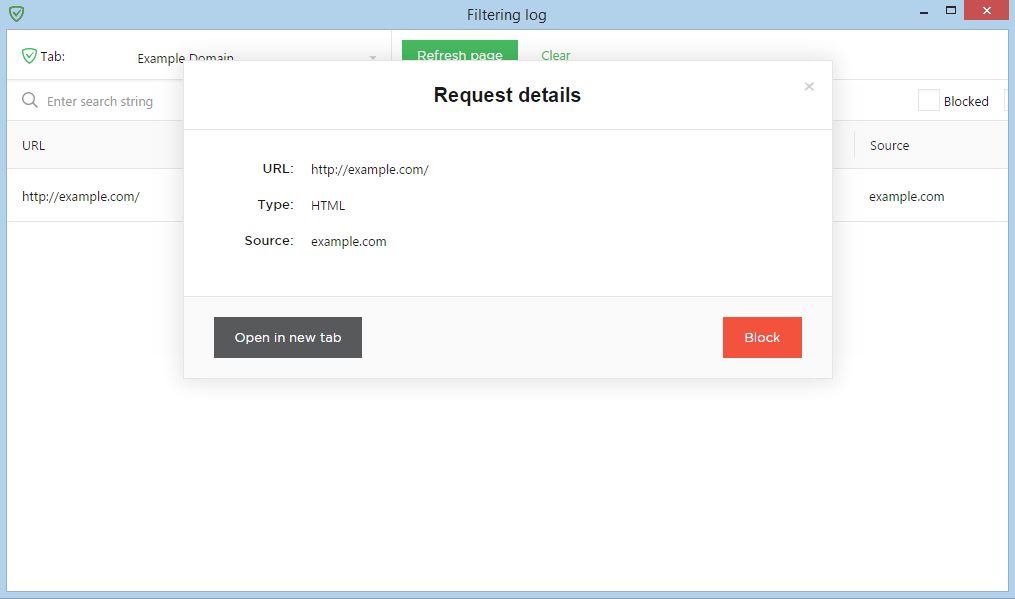Close the Filtering log window

pyautogui.click(x=986, y=10)
